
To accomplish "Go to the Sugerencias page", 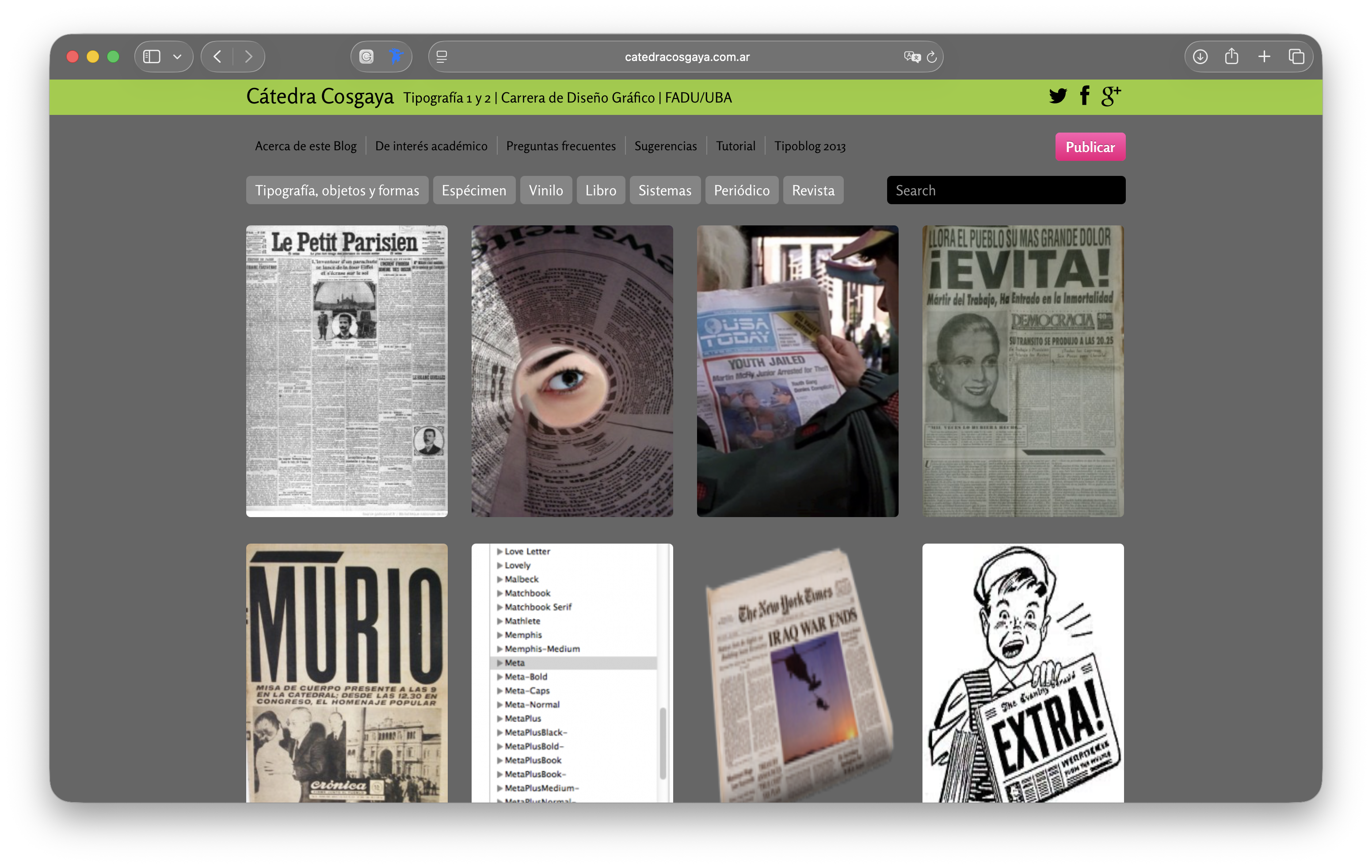I will pos(666,146).
